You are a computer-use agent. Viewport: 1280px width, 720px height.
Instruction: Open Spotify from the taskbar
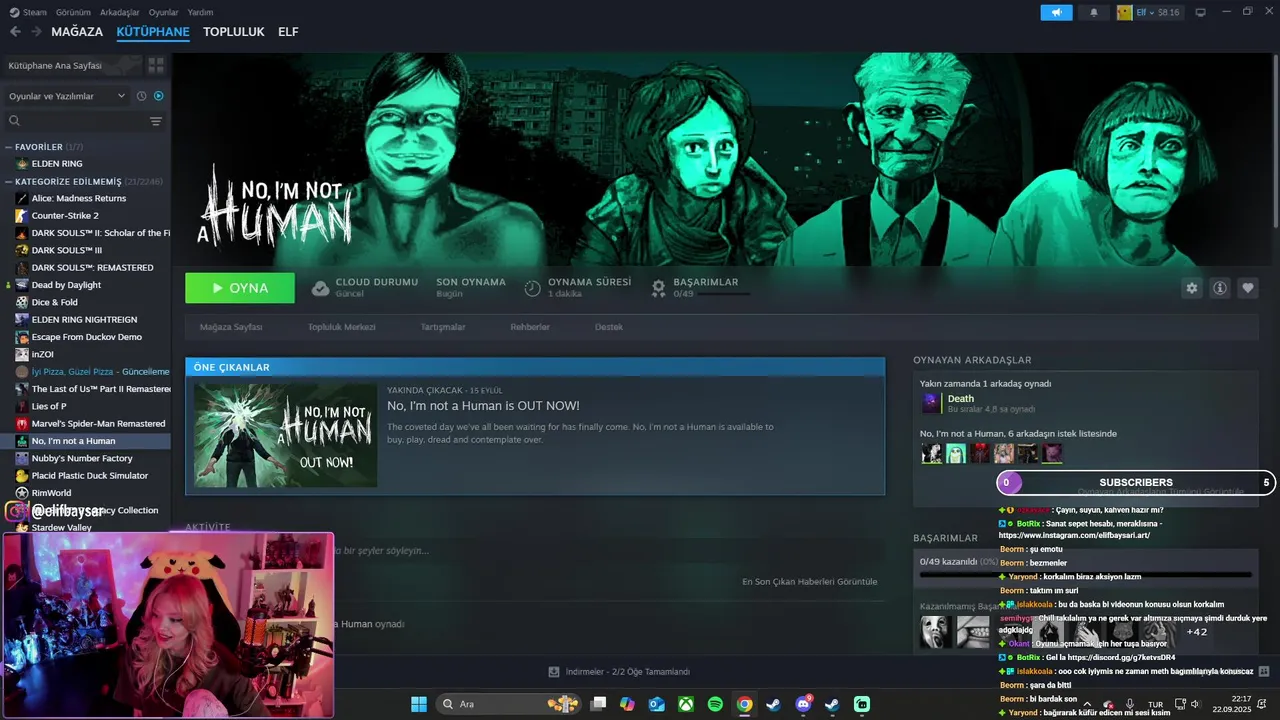(715, 704)
